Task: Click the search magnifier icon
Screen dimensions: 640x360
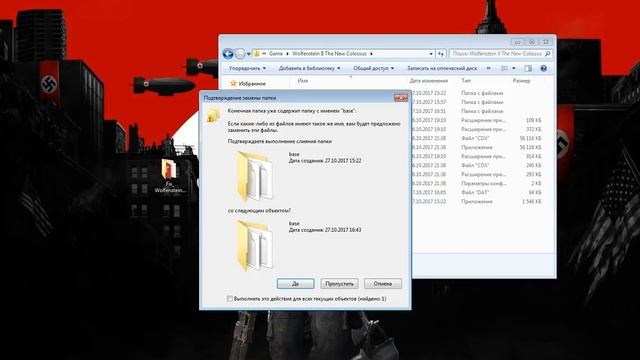Action: (548, 53)
